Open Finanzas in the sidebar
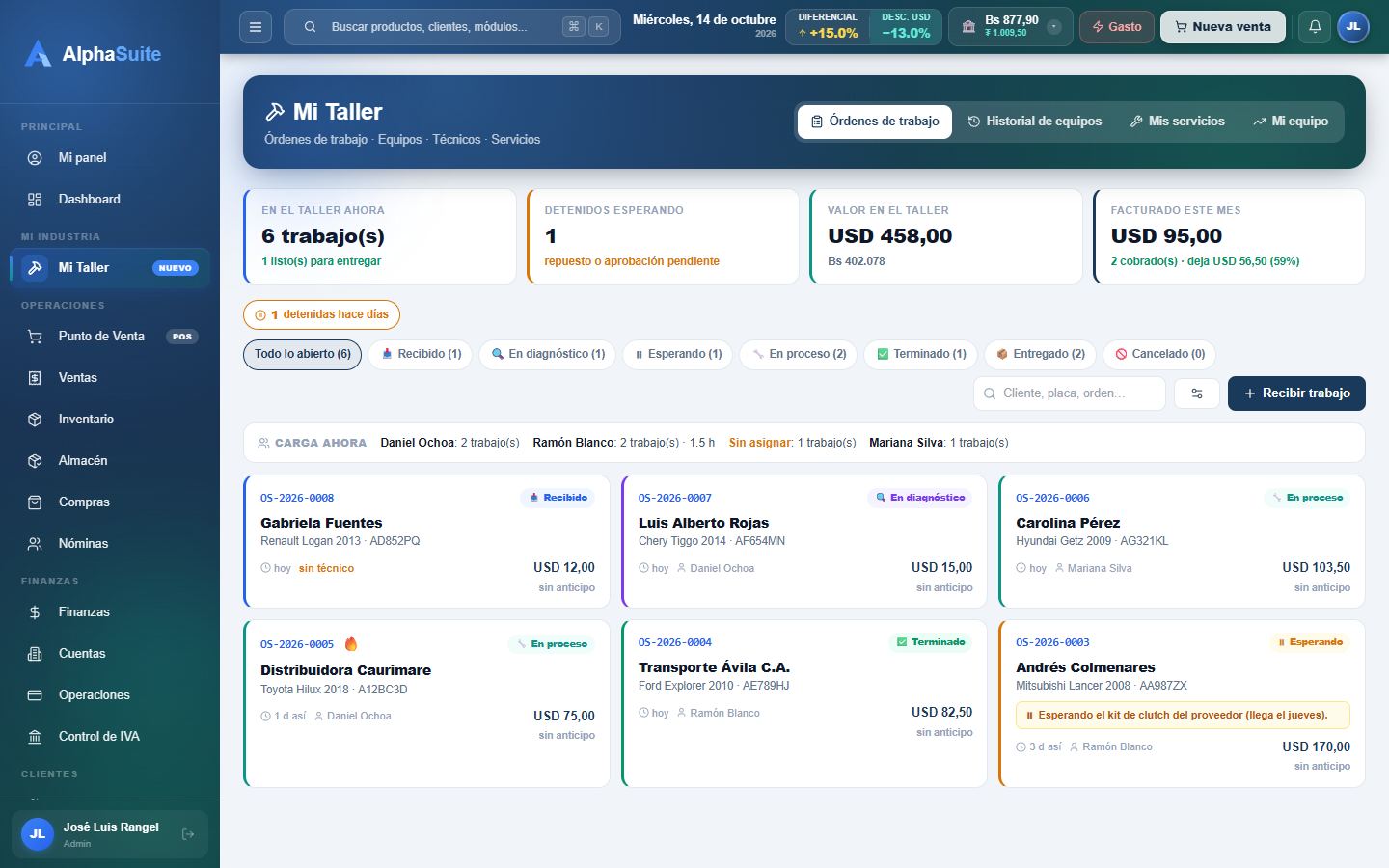 tap(110, 612)
